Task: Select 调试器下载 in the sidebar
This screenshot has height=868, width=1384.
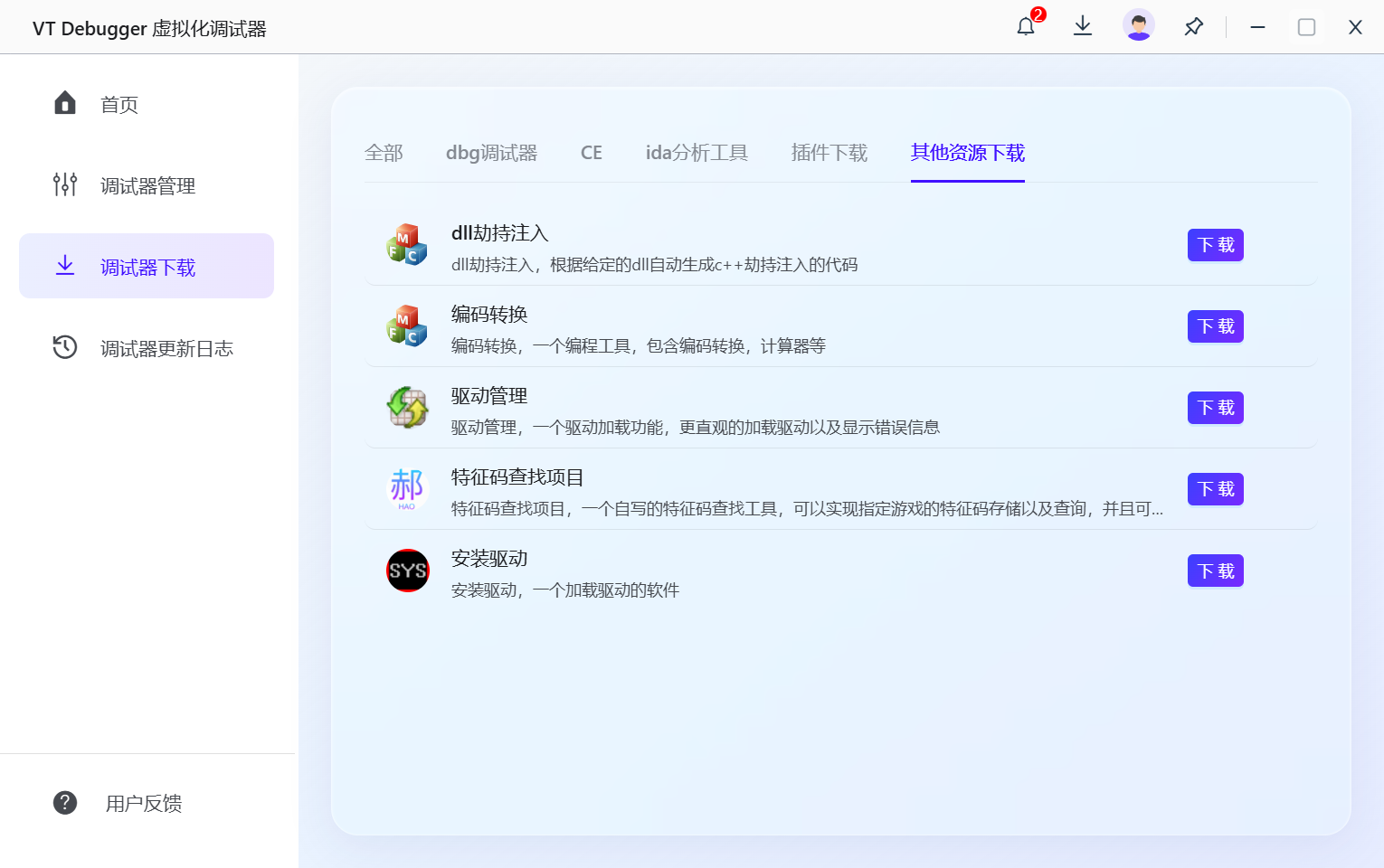Action: [x=147, y=266]
